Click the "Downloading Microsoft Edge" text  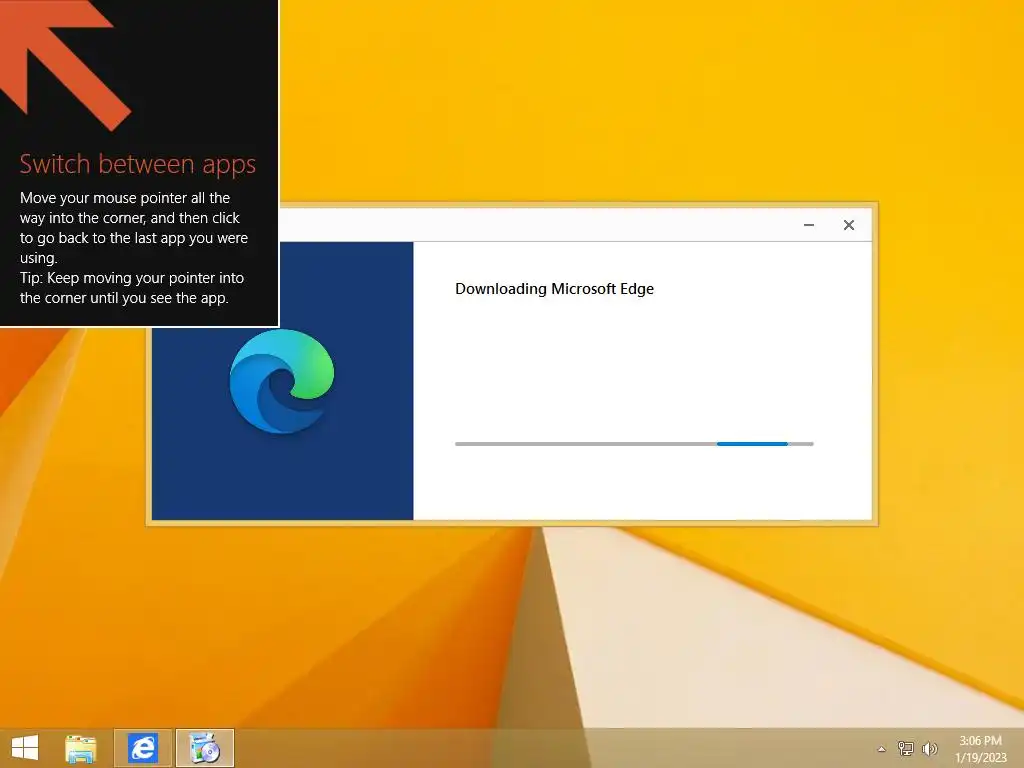(x=554, y=289)
